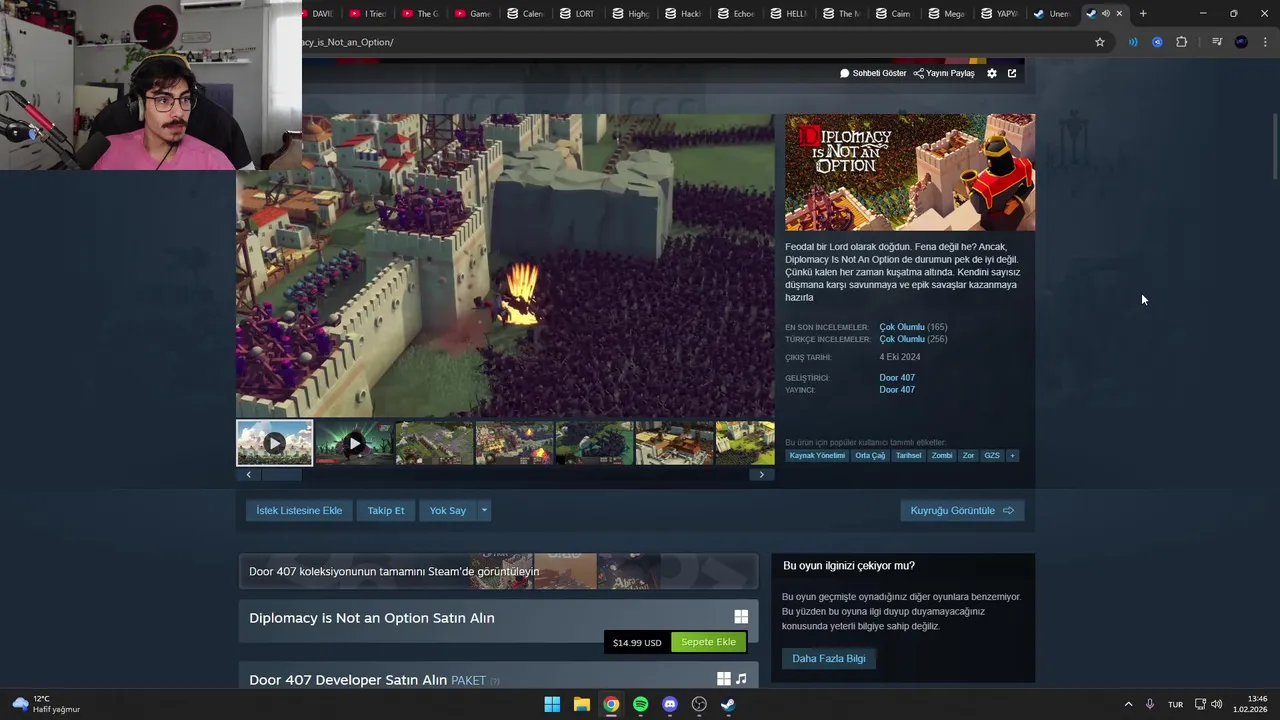Viewport: 1280px width, 720px height.
Task: Open the Chrome extensions puzzle icon
Action: coord(1181,42)
